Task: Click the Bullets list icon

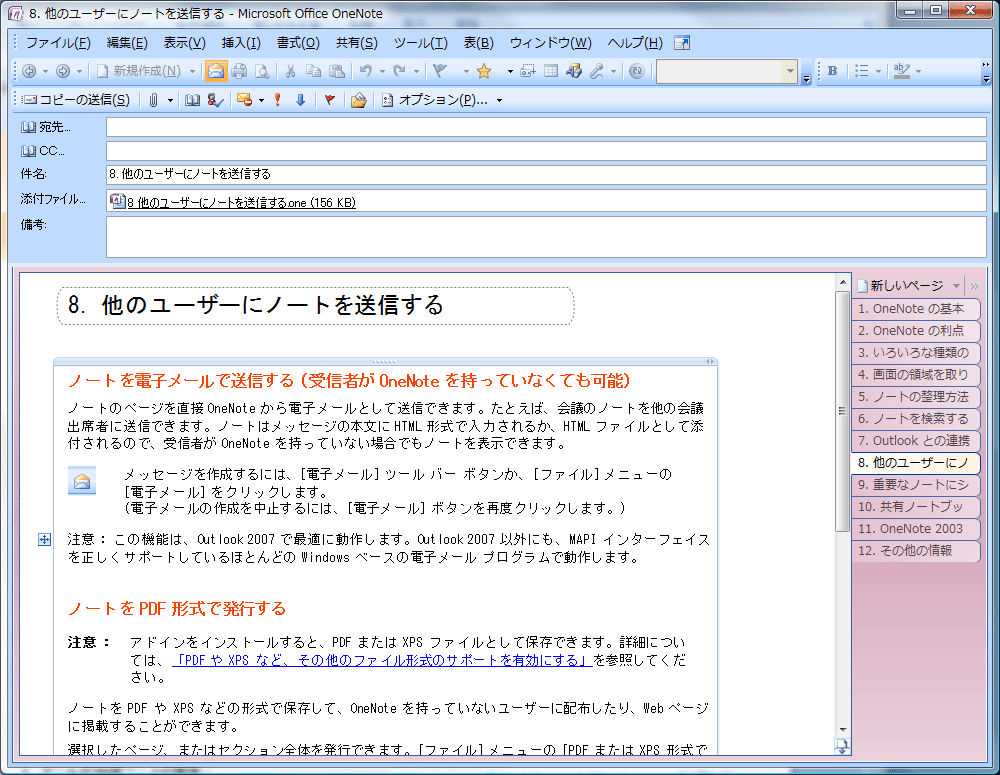Action: [x=862, y=71]
